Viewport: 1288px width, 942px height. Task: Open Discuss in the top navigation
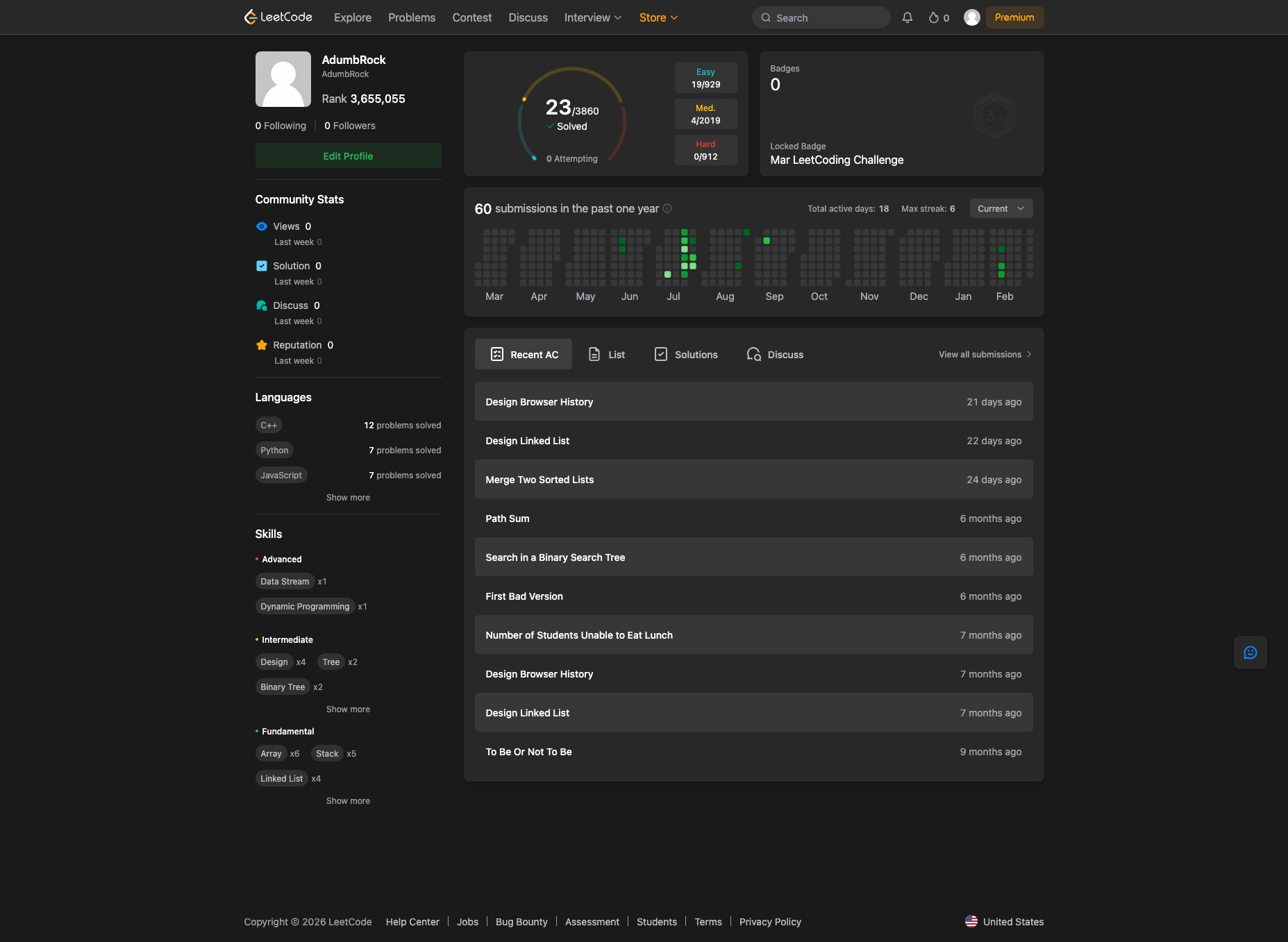[528, 17]
